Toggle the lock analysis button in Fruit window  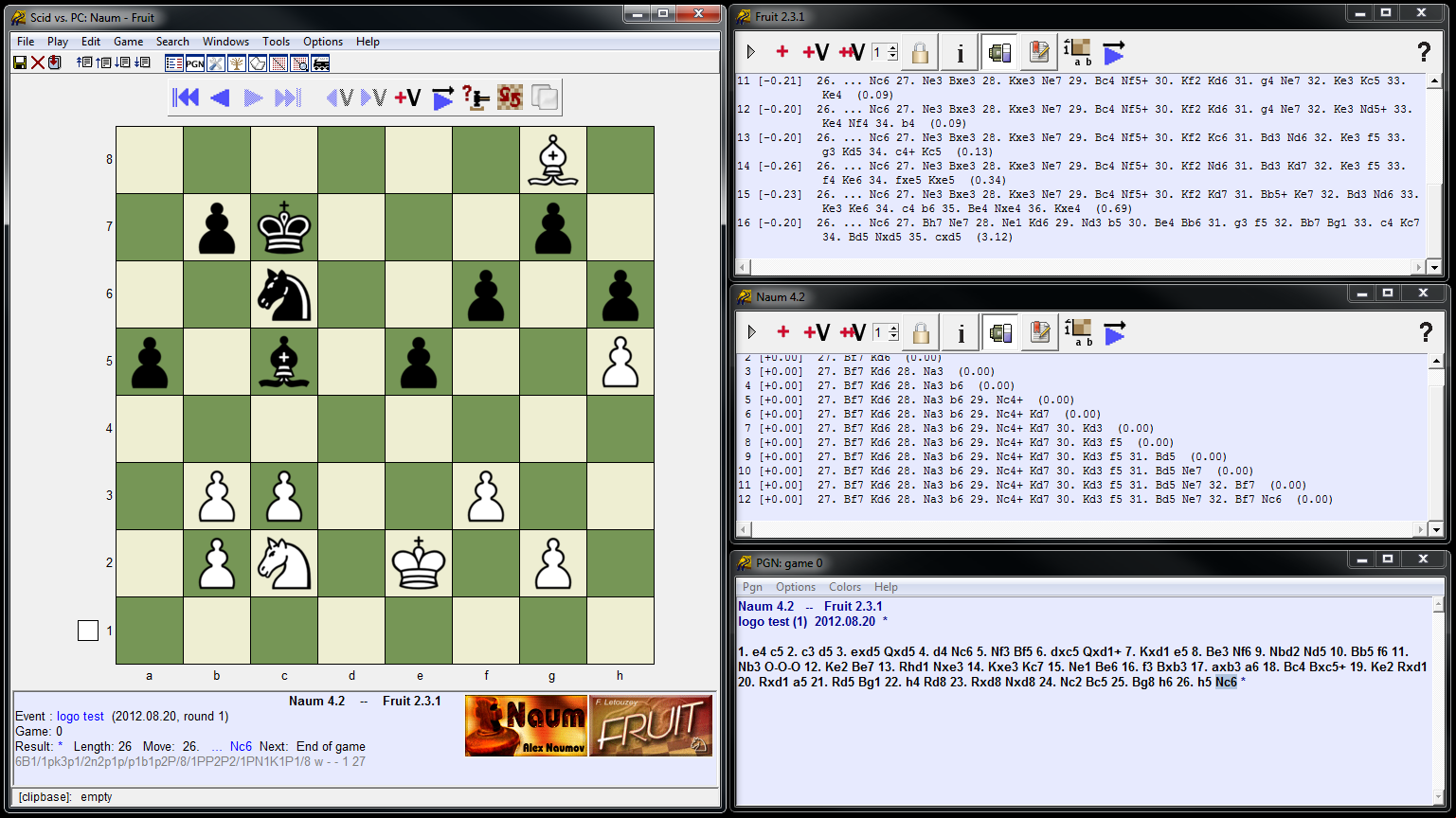(x=920, y=53)
